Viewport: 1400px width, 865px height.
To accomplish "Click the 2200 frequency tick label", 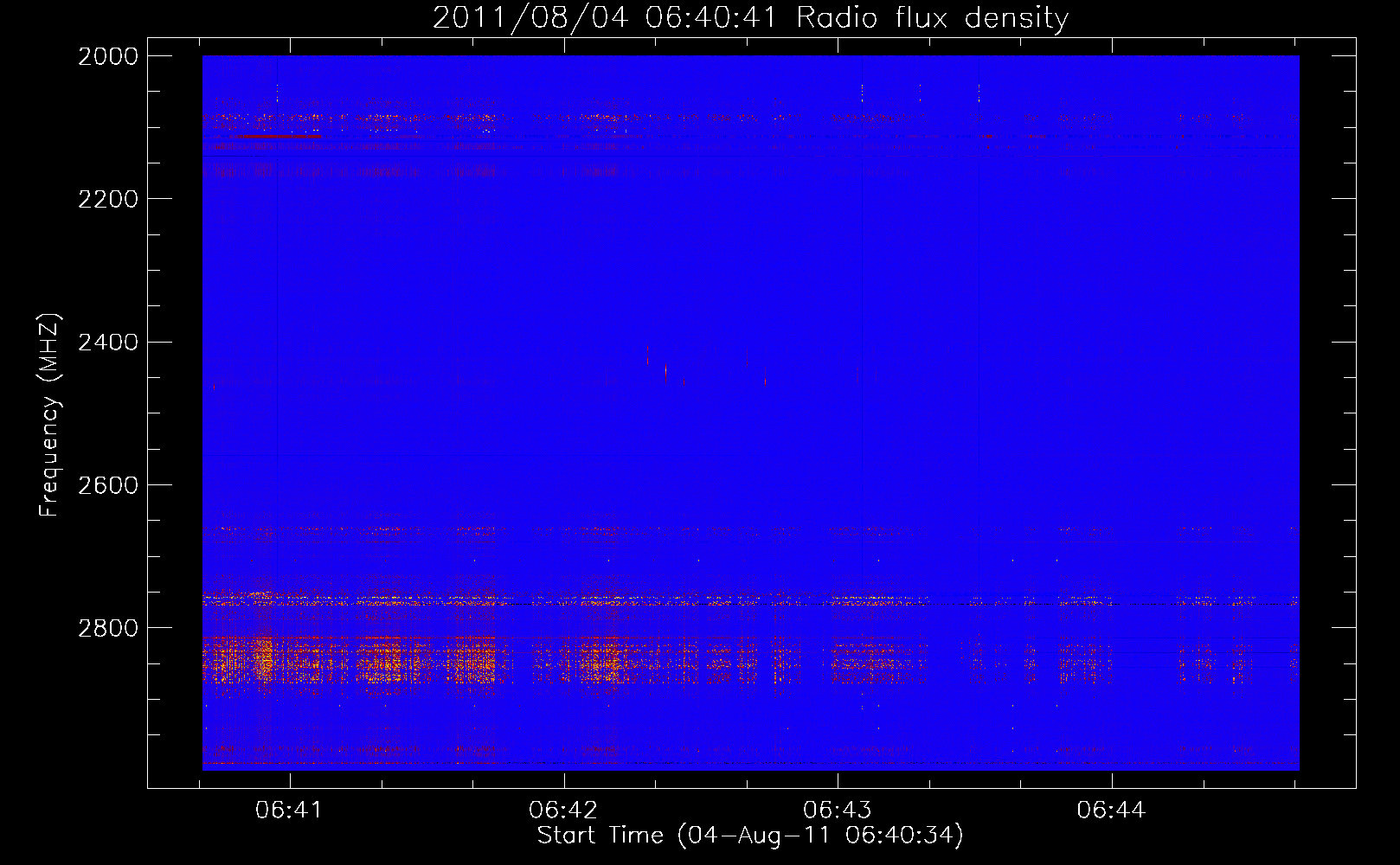I will click(x=108, y=199).
